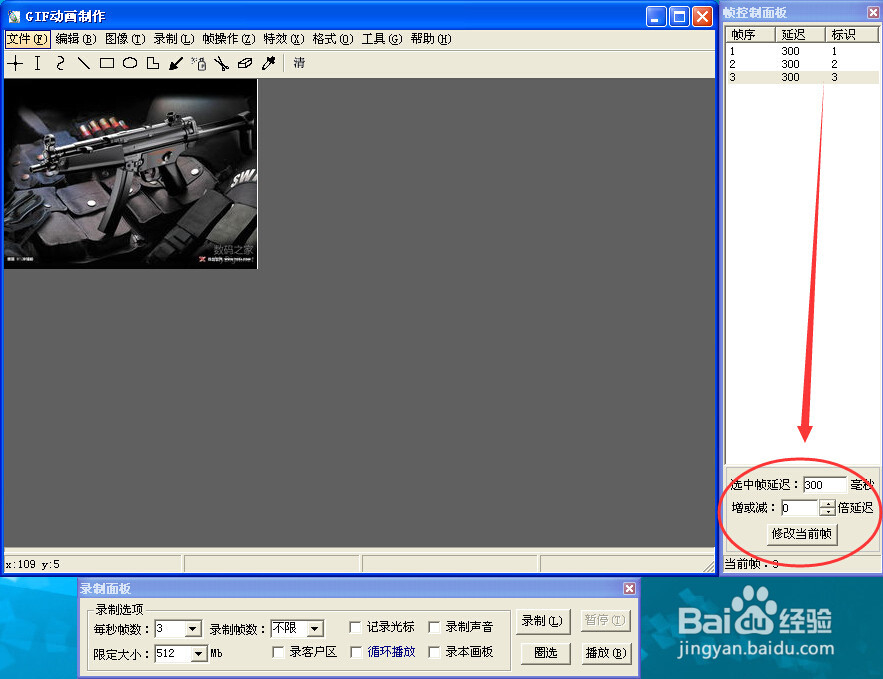Screen dimensions: 883x679
Task: Expand the 限定大小 dropdown
Action: pos(199,654)
